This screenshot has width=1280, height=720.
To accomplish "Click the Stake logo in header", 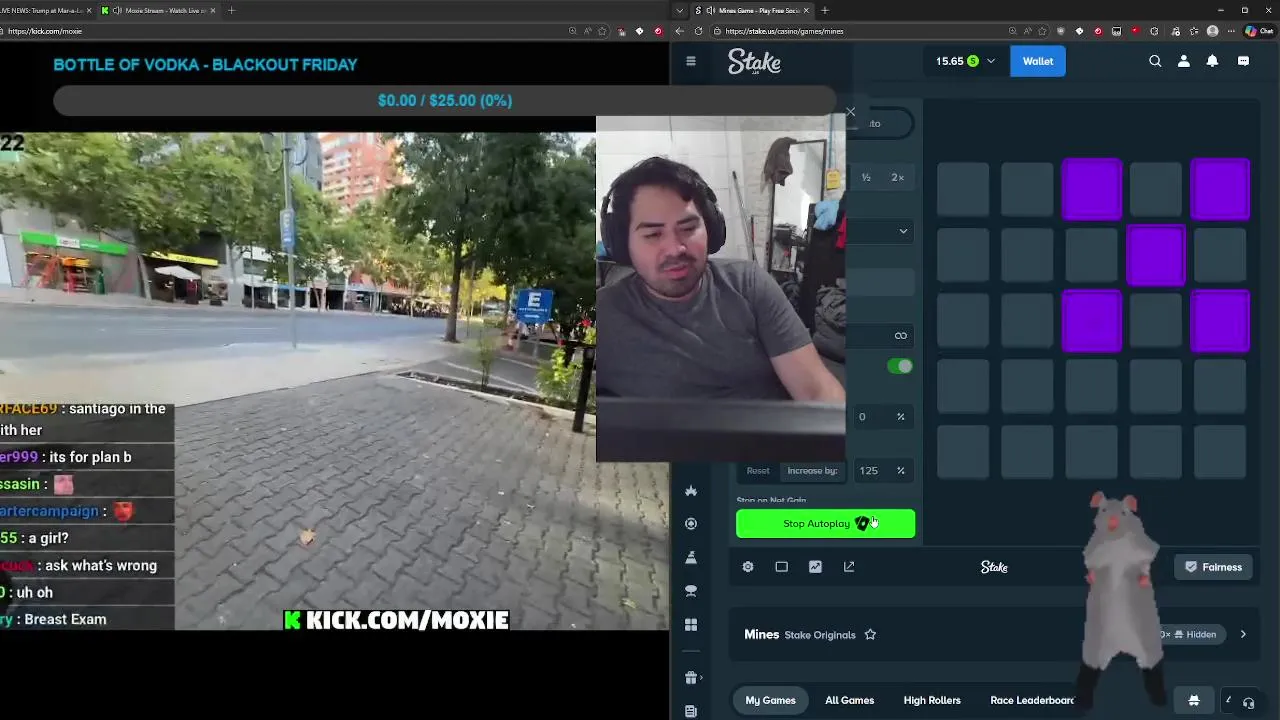I will coord(754,61).
